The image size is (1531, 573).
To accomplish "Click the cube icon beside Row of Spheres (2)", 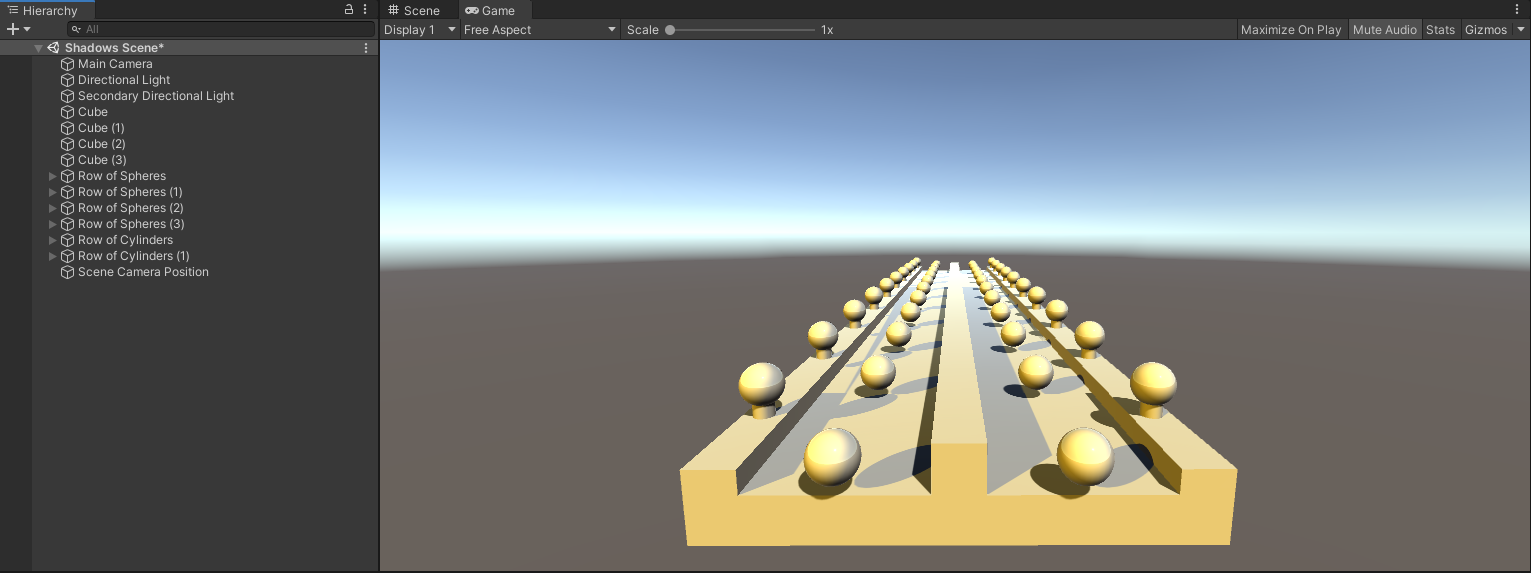I will coord(68,208).
